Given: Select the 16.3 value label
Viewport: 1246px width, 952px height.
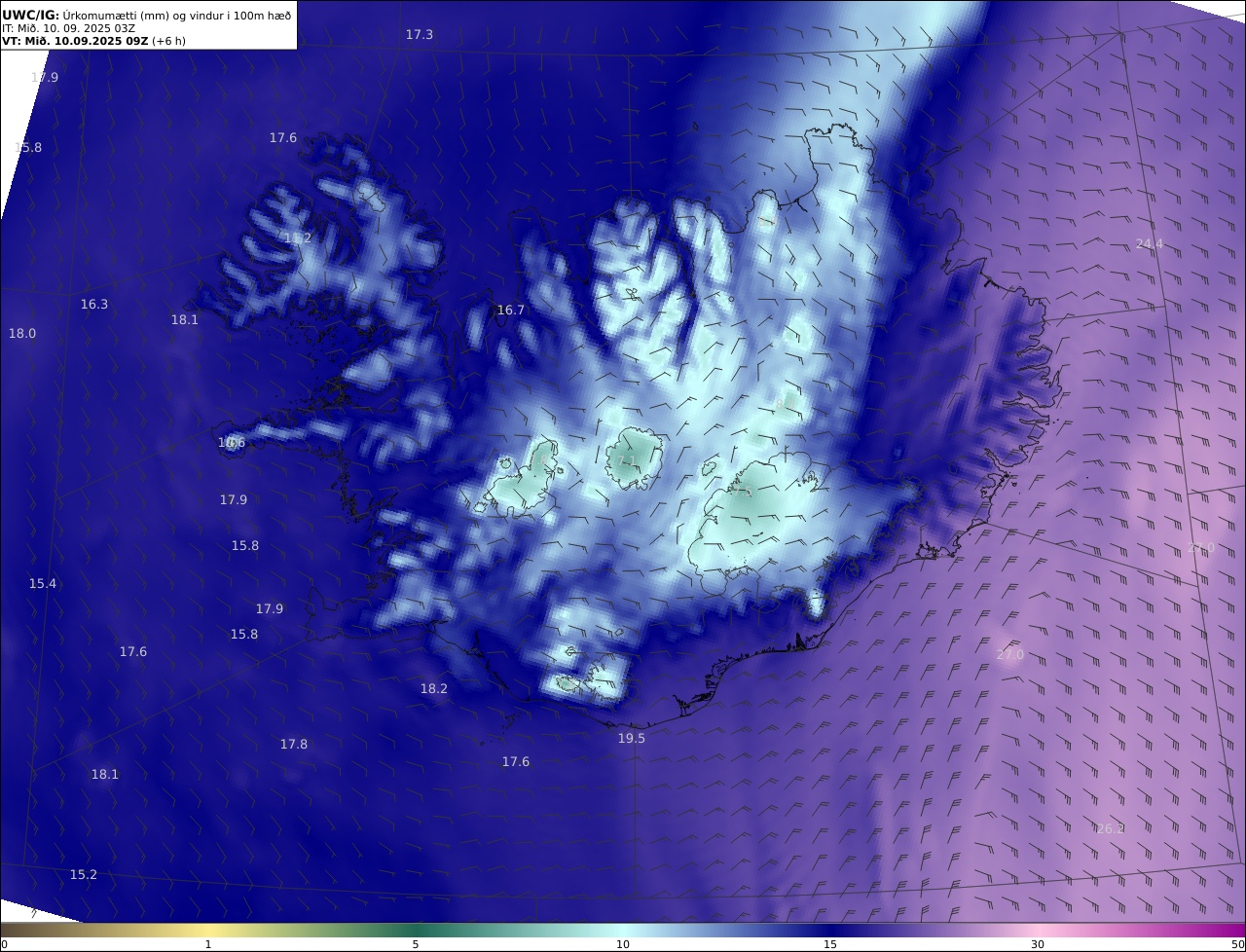Looking at the screenshot, I should [94, 305].
